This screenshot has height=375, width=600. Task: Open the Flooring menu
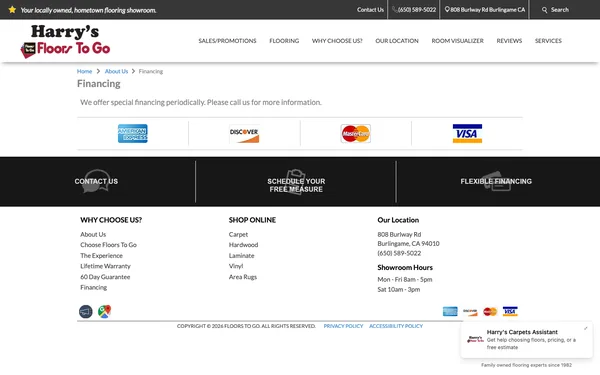click(284, 41)
